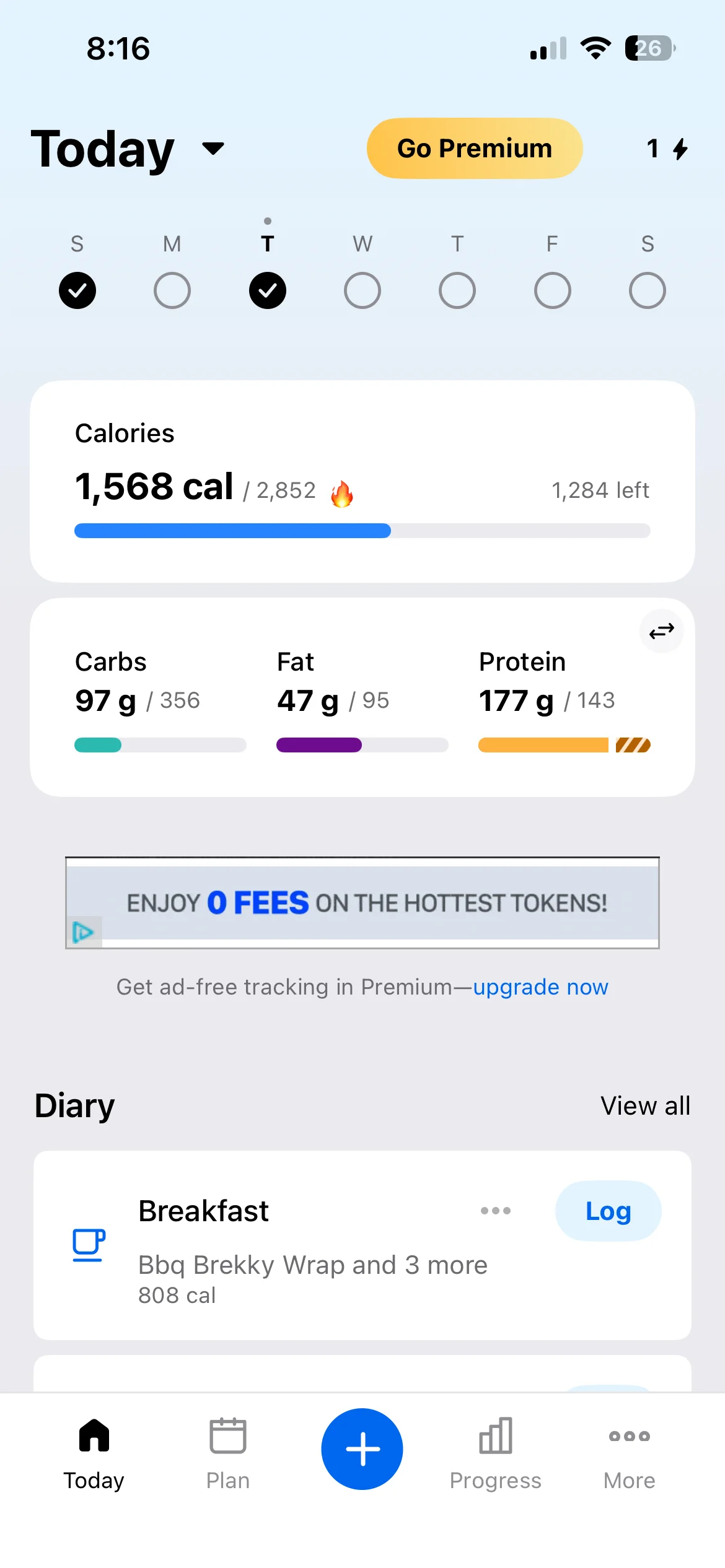725x1568 pixels.
Task: Open the View all diary link
Action: point(645,1106)
